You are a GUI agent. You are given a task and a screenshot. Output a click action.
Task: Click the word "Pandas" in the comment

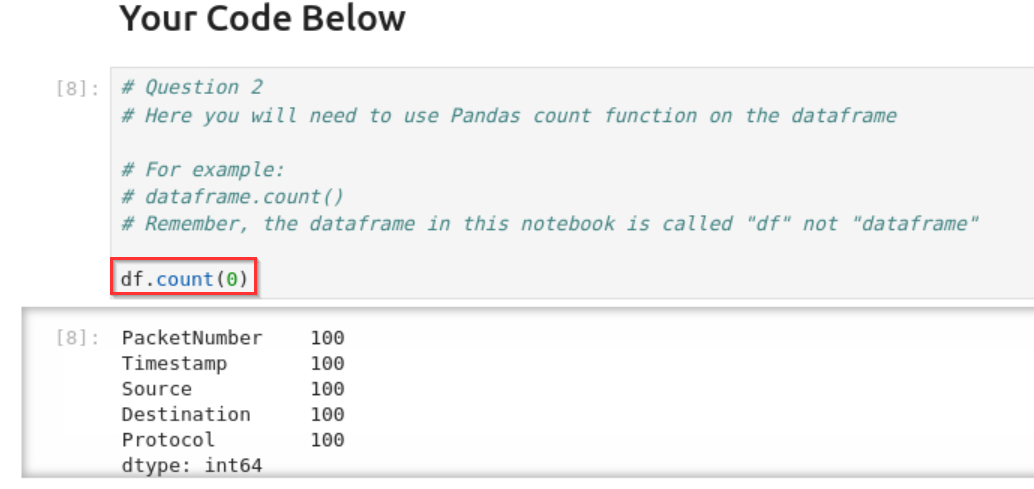[486, 115]
